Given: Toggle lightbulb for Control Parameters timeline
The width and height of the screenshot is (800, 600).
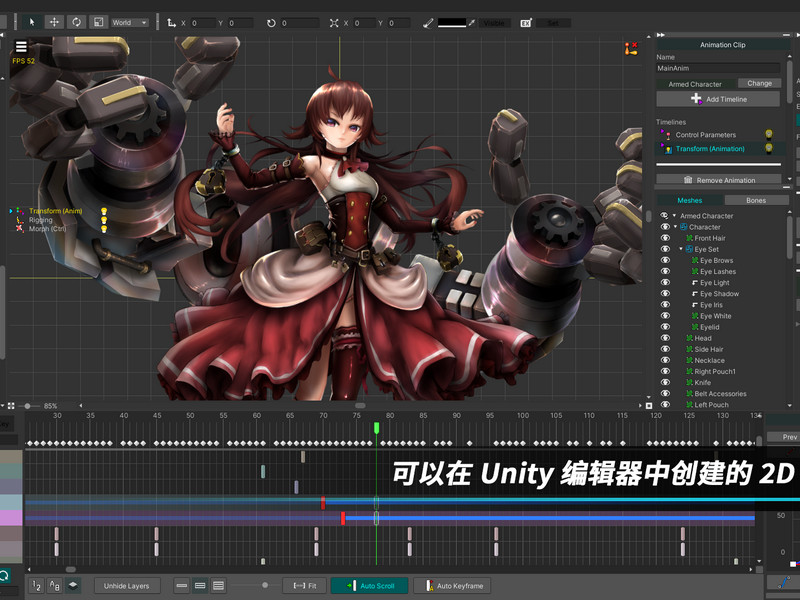Looking at the screenshot, I should 769,134.
